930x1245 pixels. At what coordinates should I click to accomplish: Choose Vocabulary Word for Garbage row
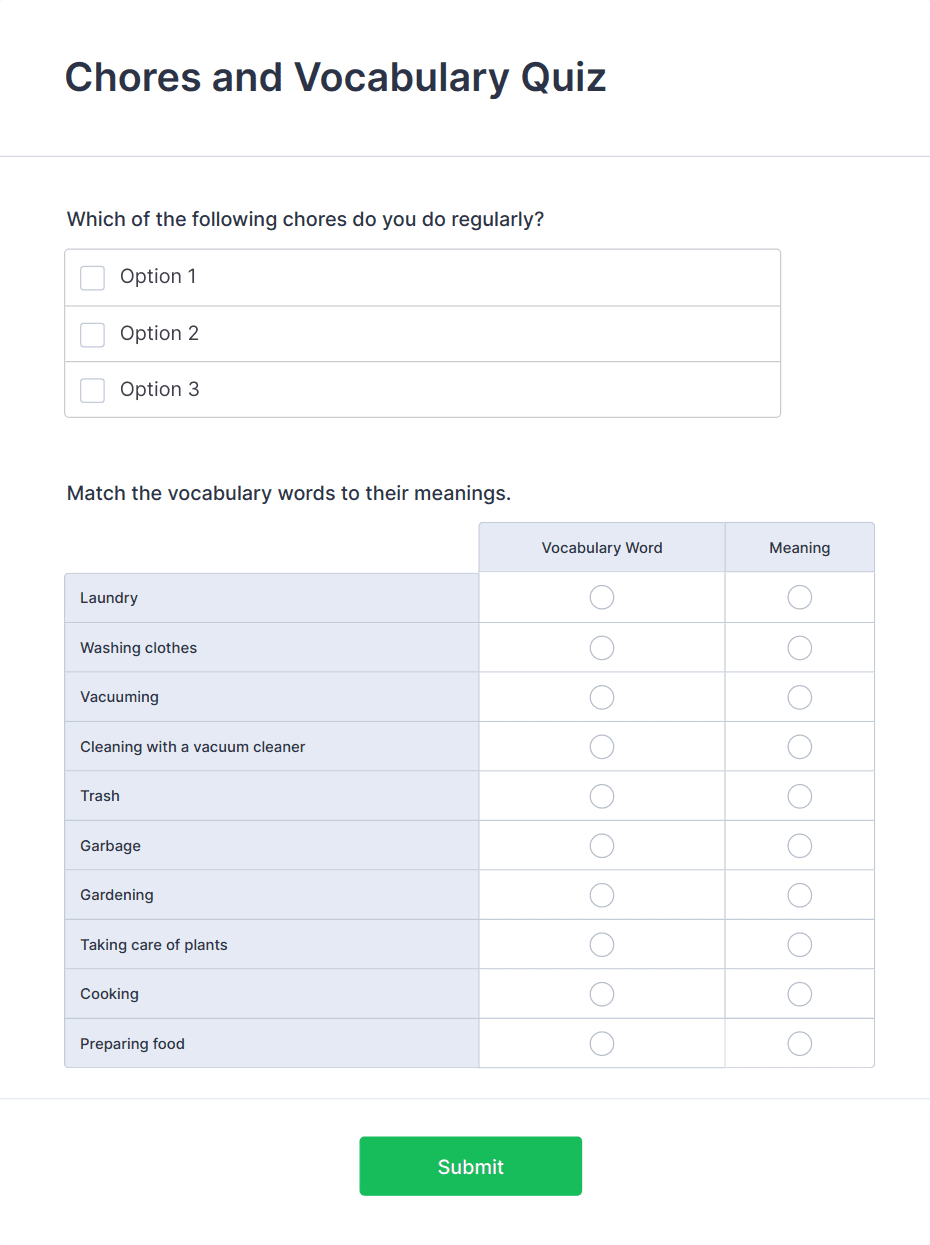[602, 846]
